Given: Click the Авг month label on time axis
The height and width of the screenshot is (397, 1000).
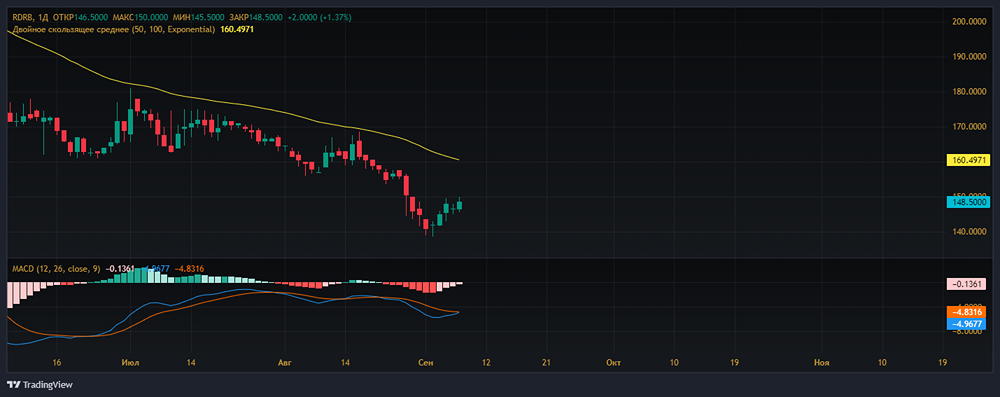Looking at the screenshot, I should 284,363.
